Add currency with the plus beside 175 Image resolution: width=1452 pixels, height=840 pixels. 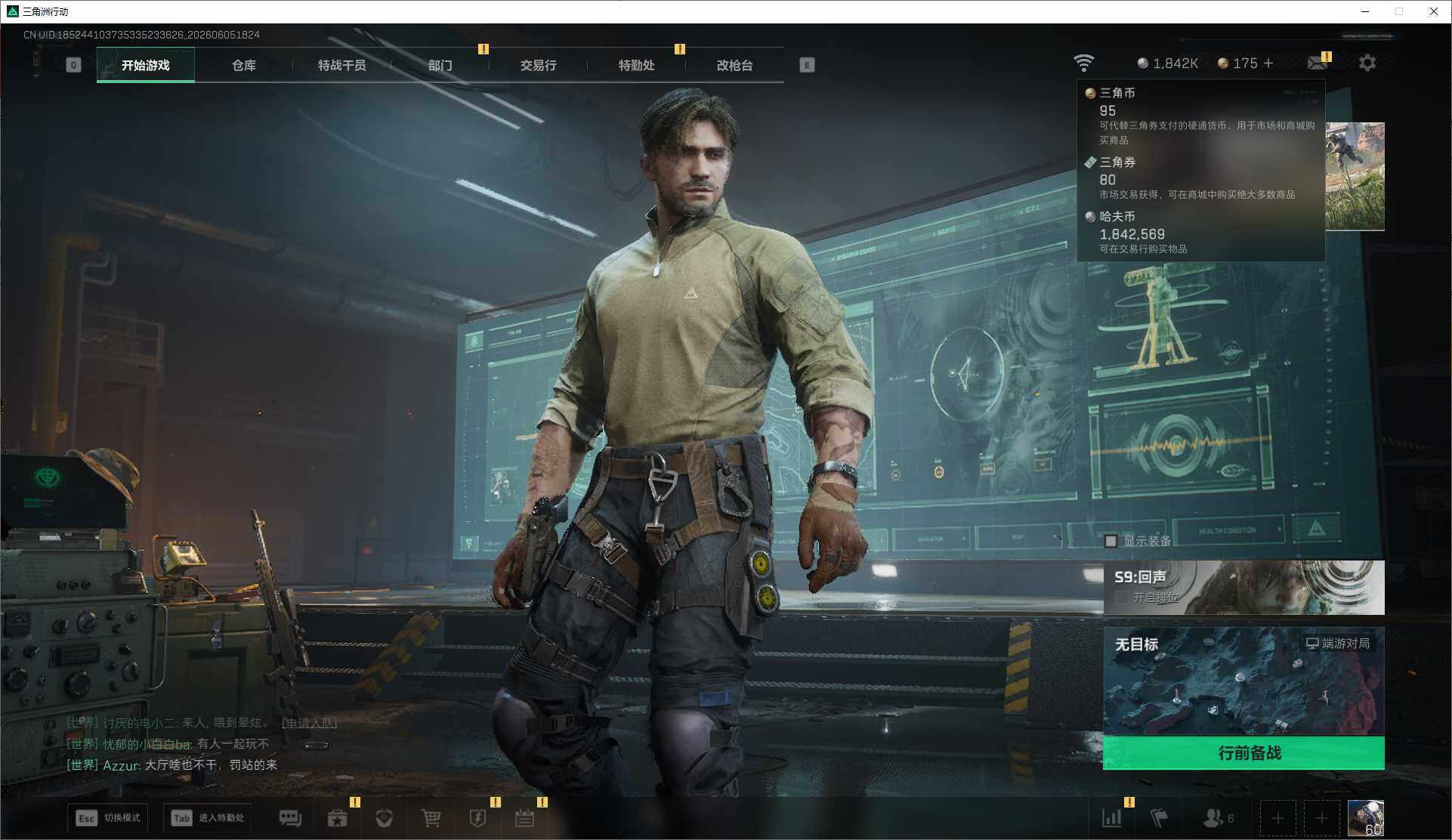tap(1268, 63)
